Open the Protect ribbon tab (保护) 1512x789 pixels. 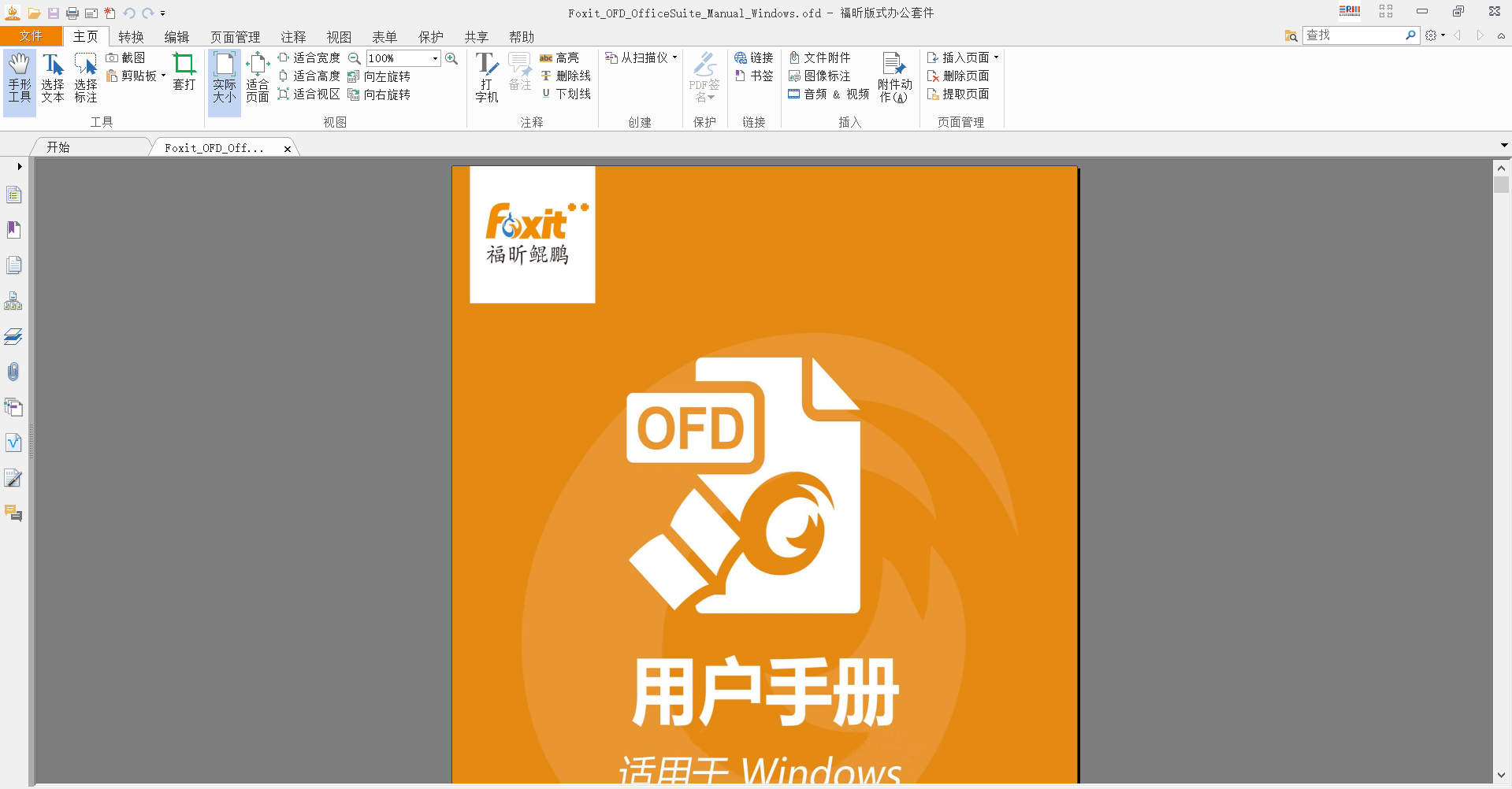[430, 37]
